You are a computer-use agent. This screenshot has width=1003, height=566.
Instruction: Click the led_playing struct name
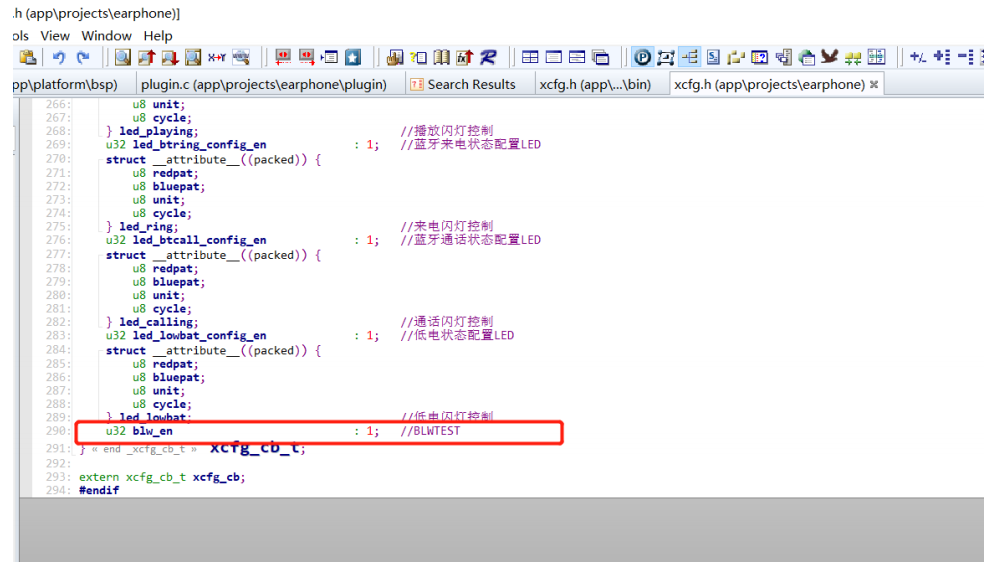[156, 131]
